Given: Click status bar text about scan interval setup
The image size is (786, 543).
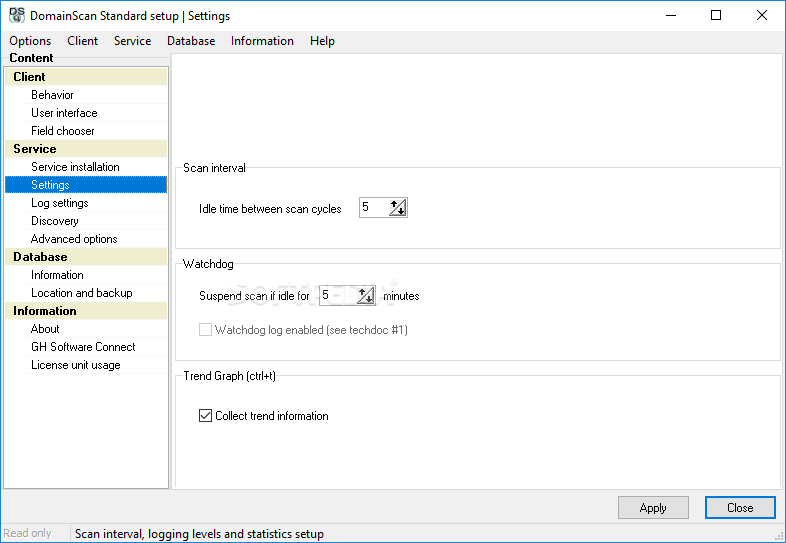Looking at the screenshot, I should tap(200, 534).
